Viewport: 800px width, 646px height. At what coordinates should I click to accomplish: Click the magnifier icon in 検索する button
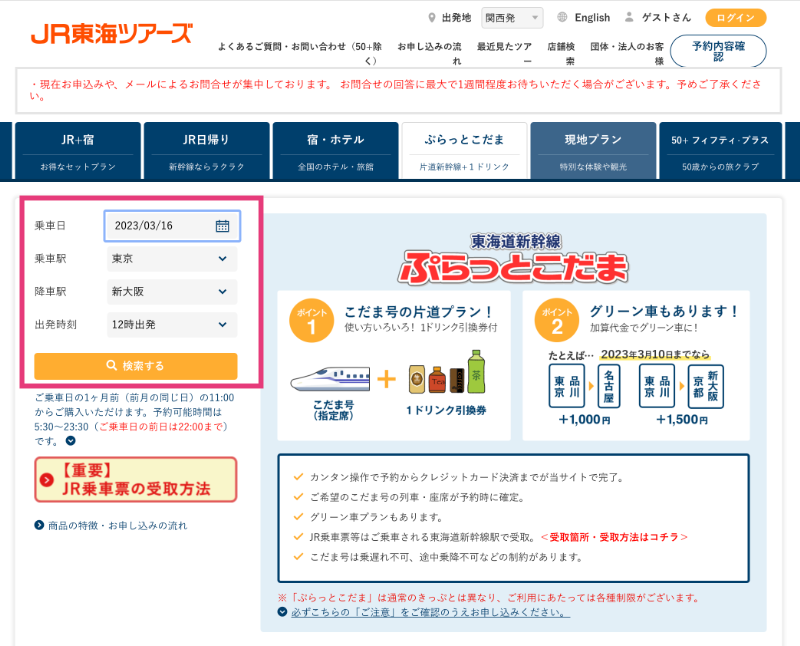111,365
